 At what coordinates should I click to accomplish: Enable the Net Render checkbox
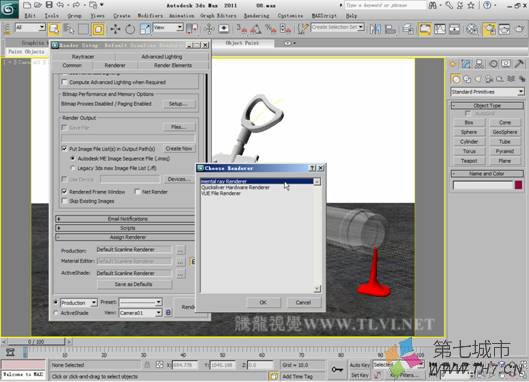(x=137, y=191)
